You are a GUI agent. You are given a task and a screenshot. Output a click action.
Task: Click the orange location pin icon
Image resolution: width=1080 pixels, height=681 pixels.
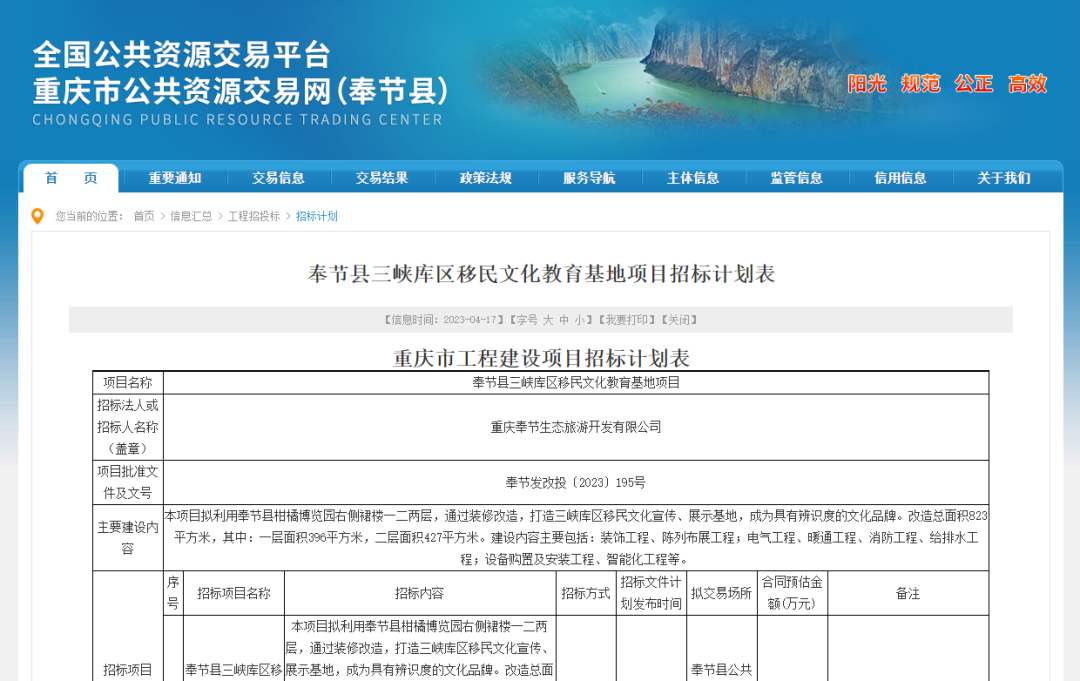click(x=38, y=216)
